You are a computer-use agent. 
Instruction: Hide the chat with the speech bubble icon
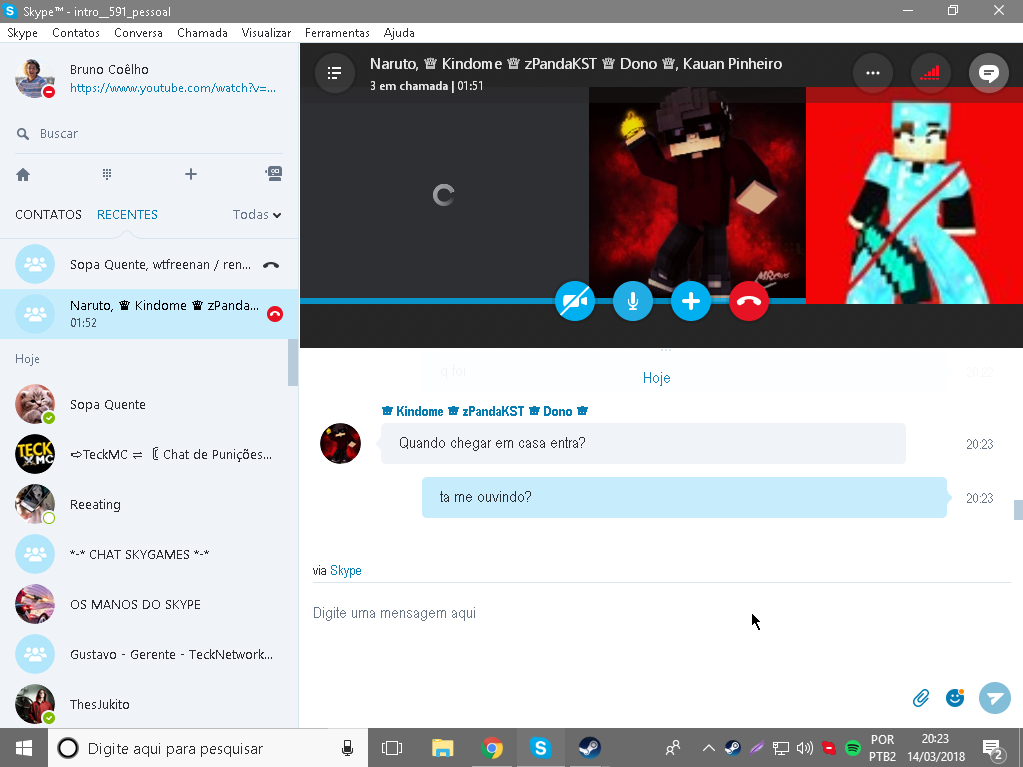(989, 73)
